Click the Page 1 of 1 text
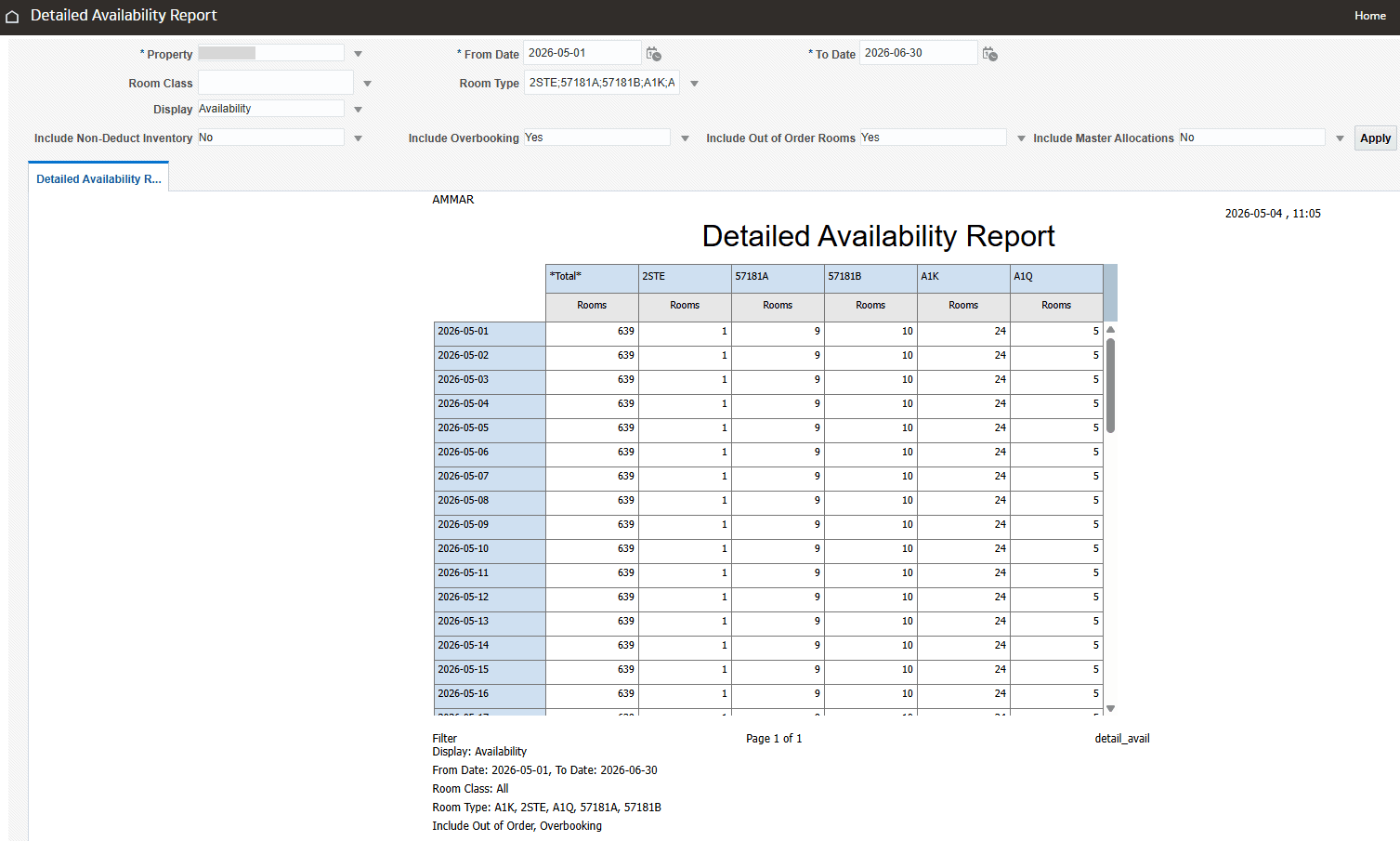Image resolution: width=1400 pixels, height=841 pixels. 774,739
